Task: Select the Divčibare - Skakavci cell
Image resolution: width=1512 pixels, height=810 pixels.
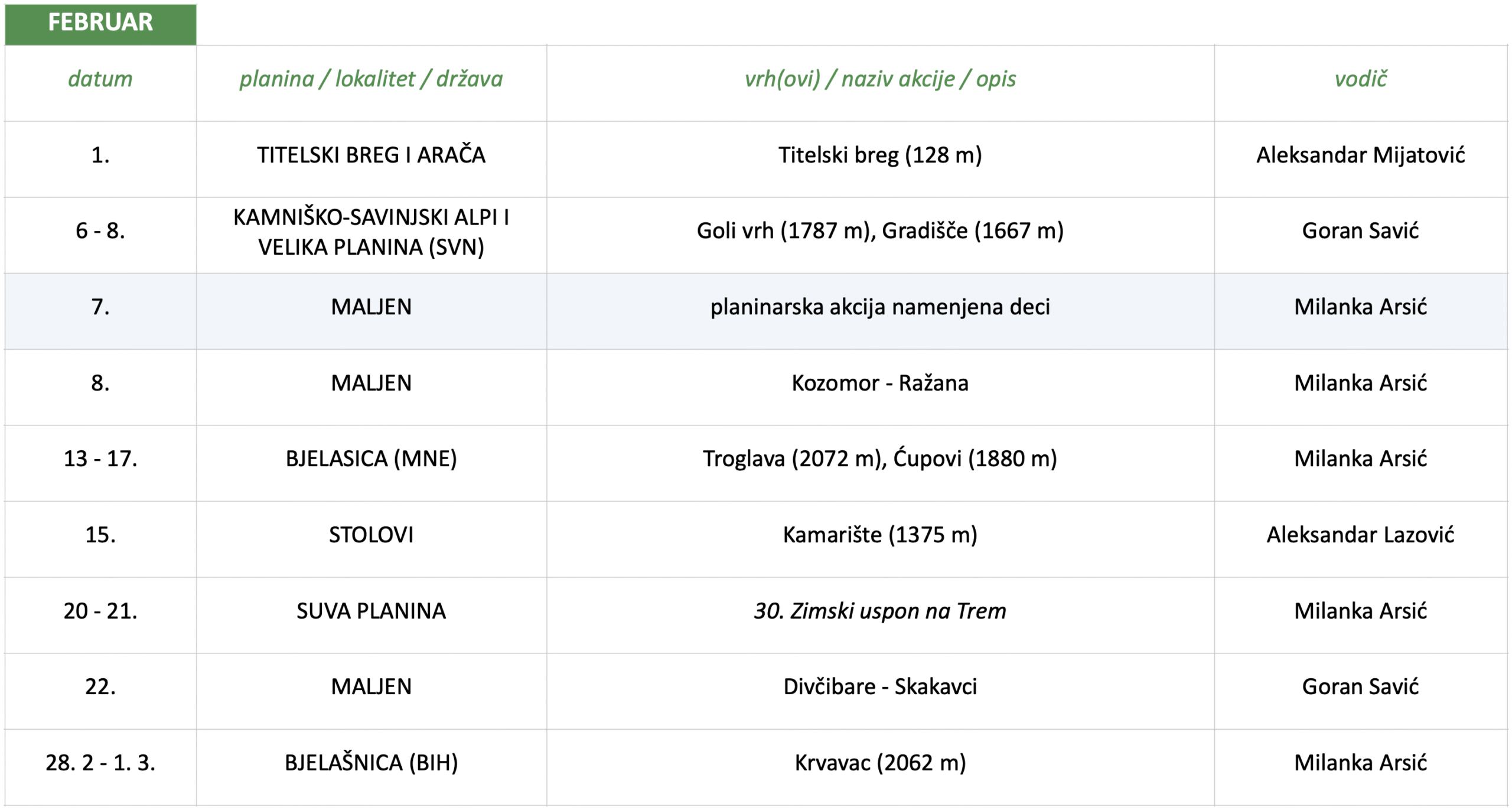Action: coord(880,687)
